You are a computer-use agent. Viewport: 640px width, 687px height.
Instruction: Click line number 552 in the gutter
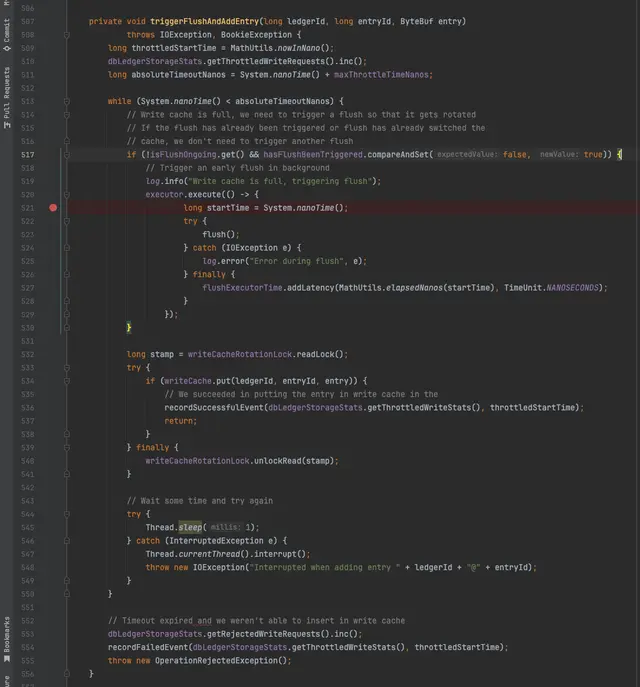click(x=27, y=620)
